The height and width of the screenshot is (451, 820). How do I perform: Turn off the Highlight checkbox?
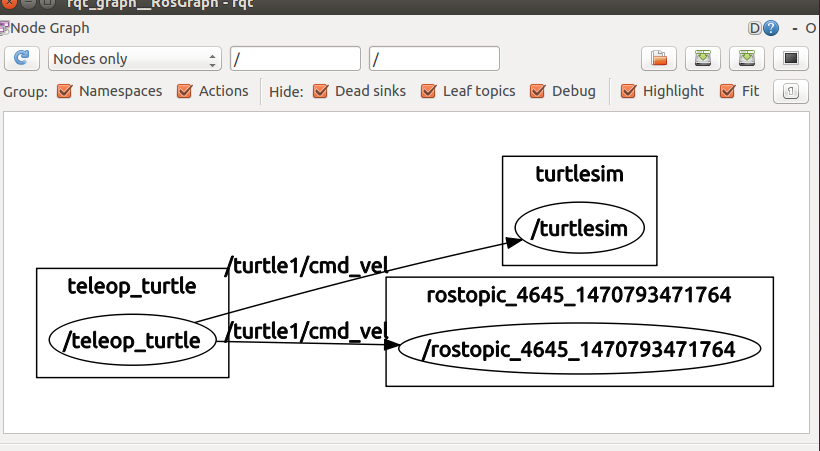(629, 91)
